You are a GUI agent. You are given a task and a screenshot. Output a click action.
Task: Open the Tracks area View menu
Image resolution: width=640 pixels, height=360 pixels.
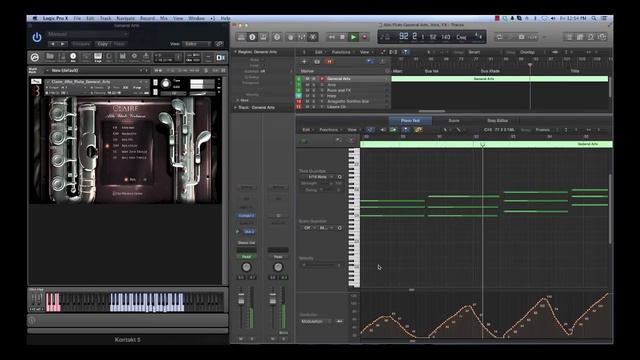(366, 52)
